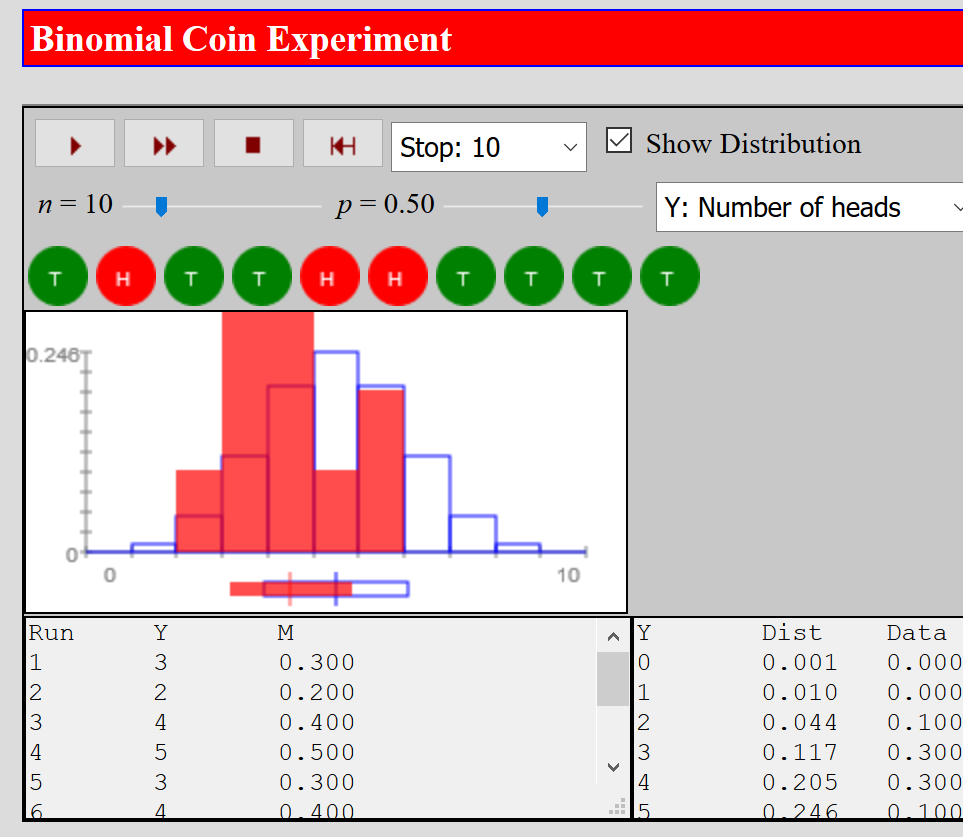Run a single step of the experiment
The width and height of the screenshot is (963, 837).
pyautogui.click(x=75, y=143)
